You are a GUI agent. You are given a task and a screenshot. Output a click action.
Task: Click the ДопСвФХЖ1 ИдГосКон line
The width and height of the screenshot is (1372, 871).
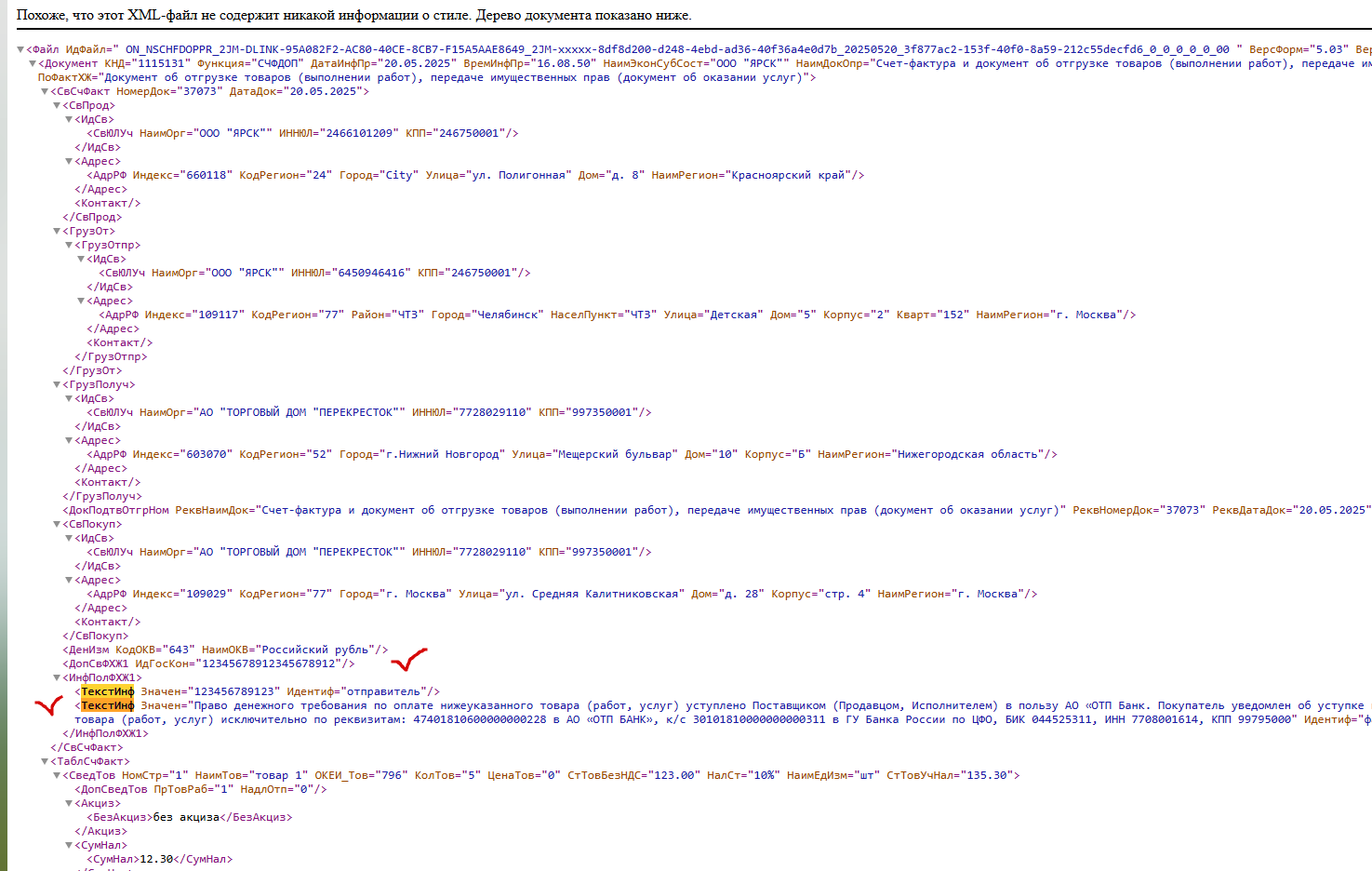click(208, 663)
